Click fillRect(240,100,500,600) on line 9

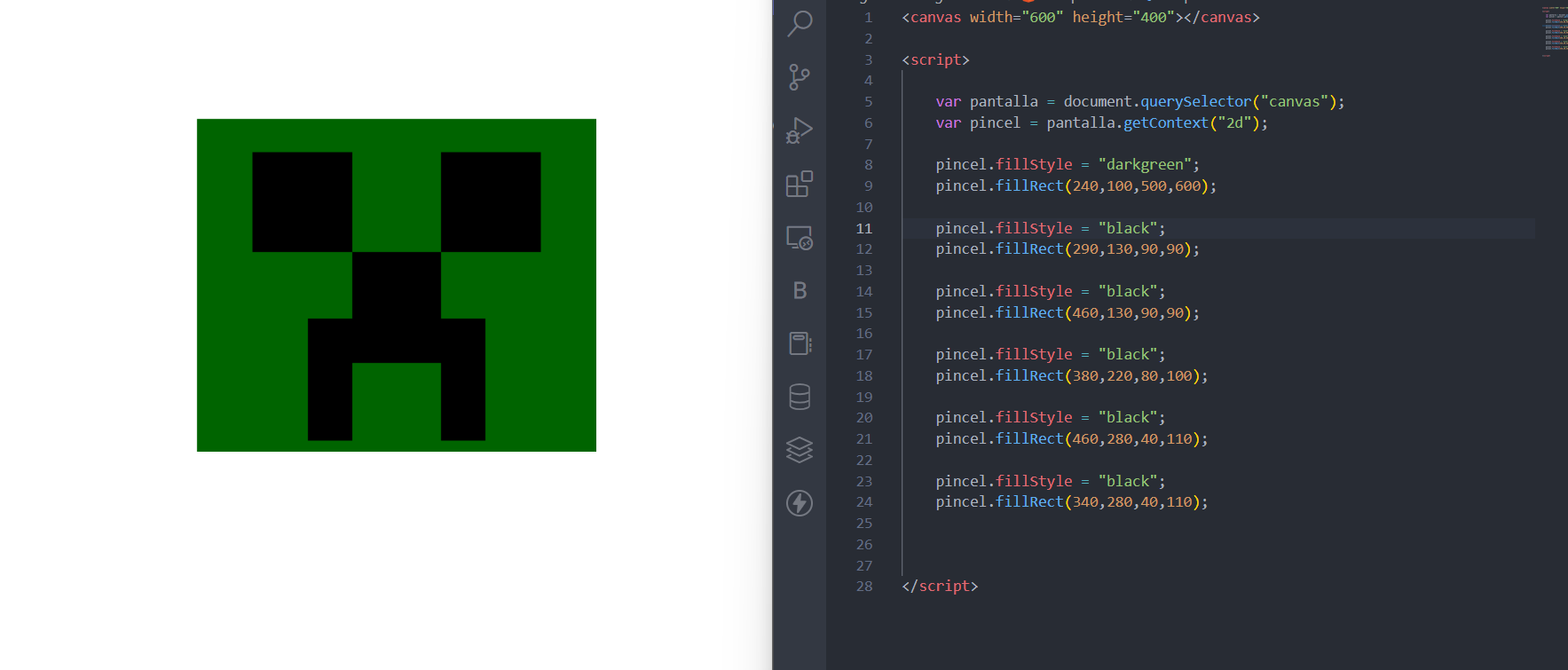point(1102,186)
